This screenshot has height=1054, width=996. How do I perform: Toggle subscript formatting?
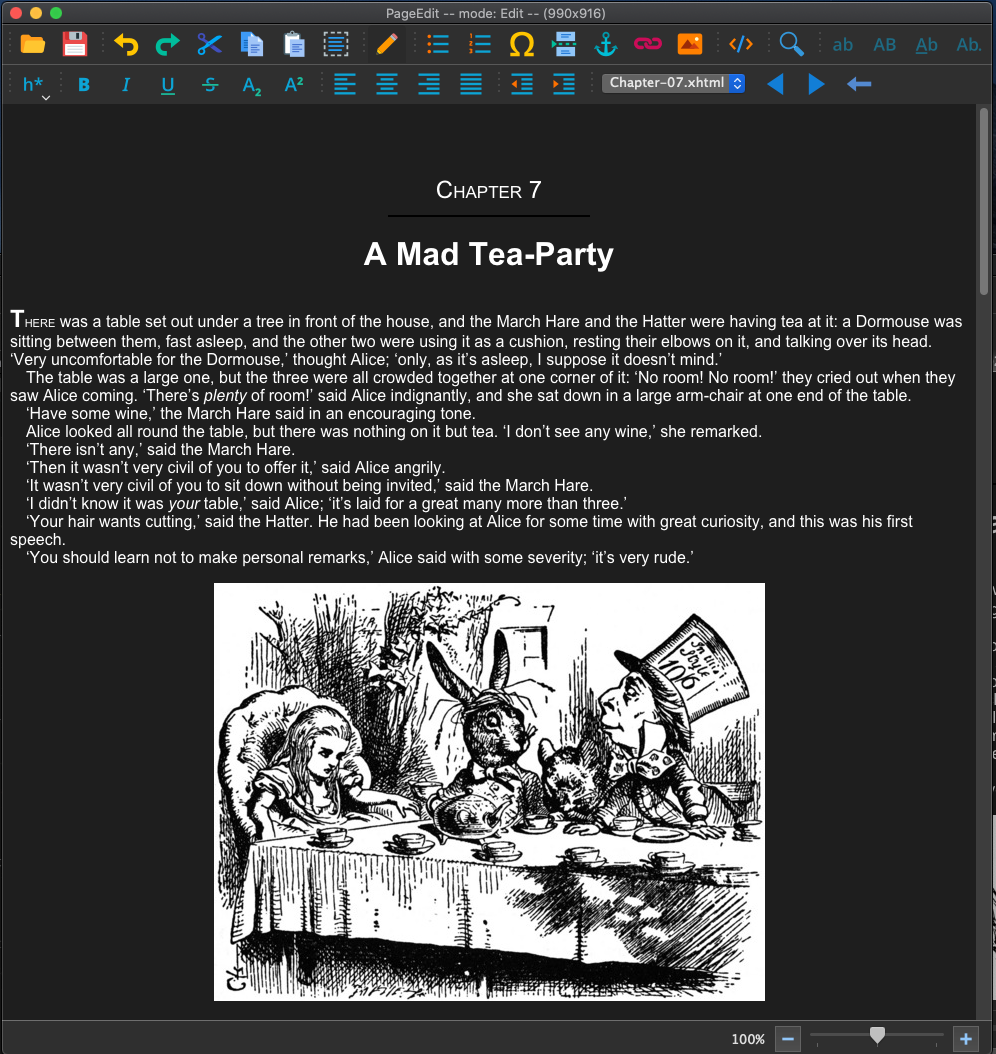(x=251, y=85)
